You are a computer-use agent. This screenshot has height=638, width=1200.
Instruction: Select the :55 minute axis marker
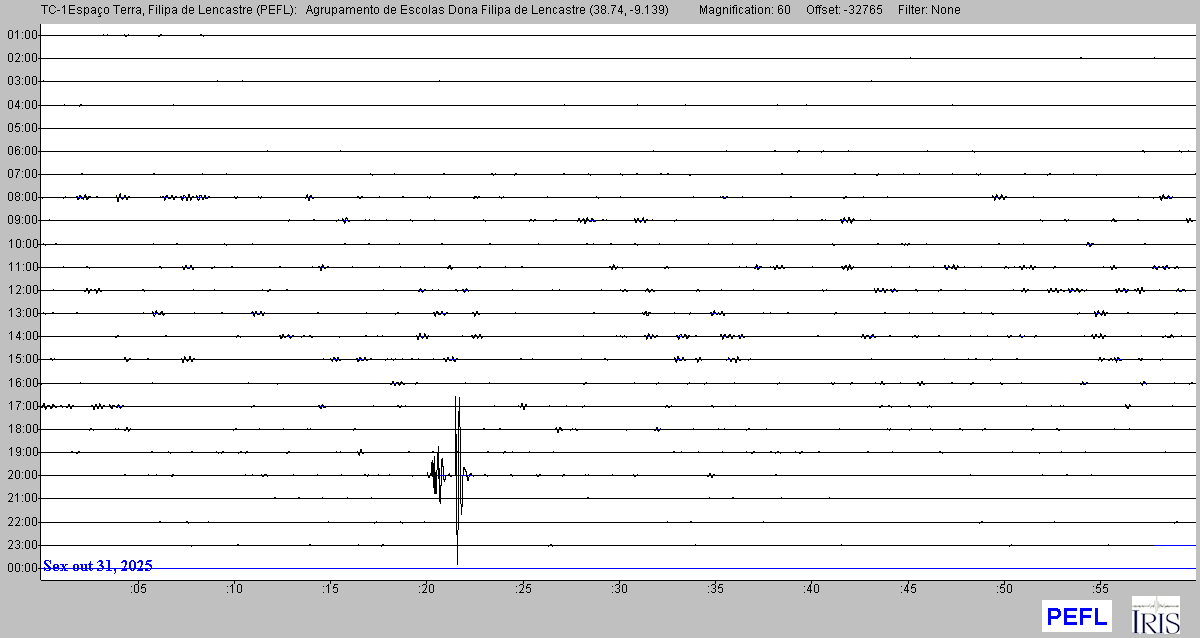click(1101, 589)
